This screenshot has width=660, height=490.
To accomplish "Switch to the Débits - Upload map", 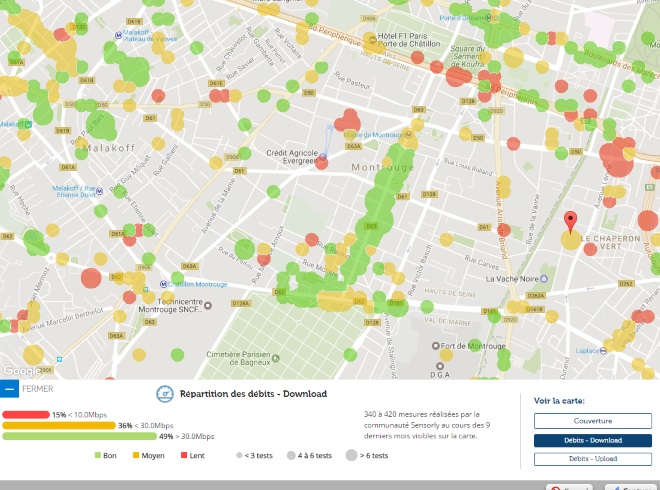I will 593,459.
